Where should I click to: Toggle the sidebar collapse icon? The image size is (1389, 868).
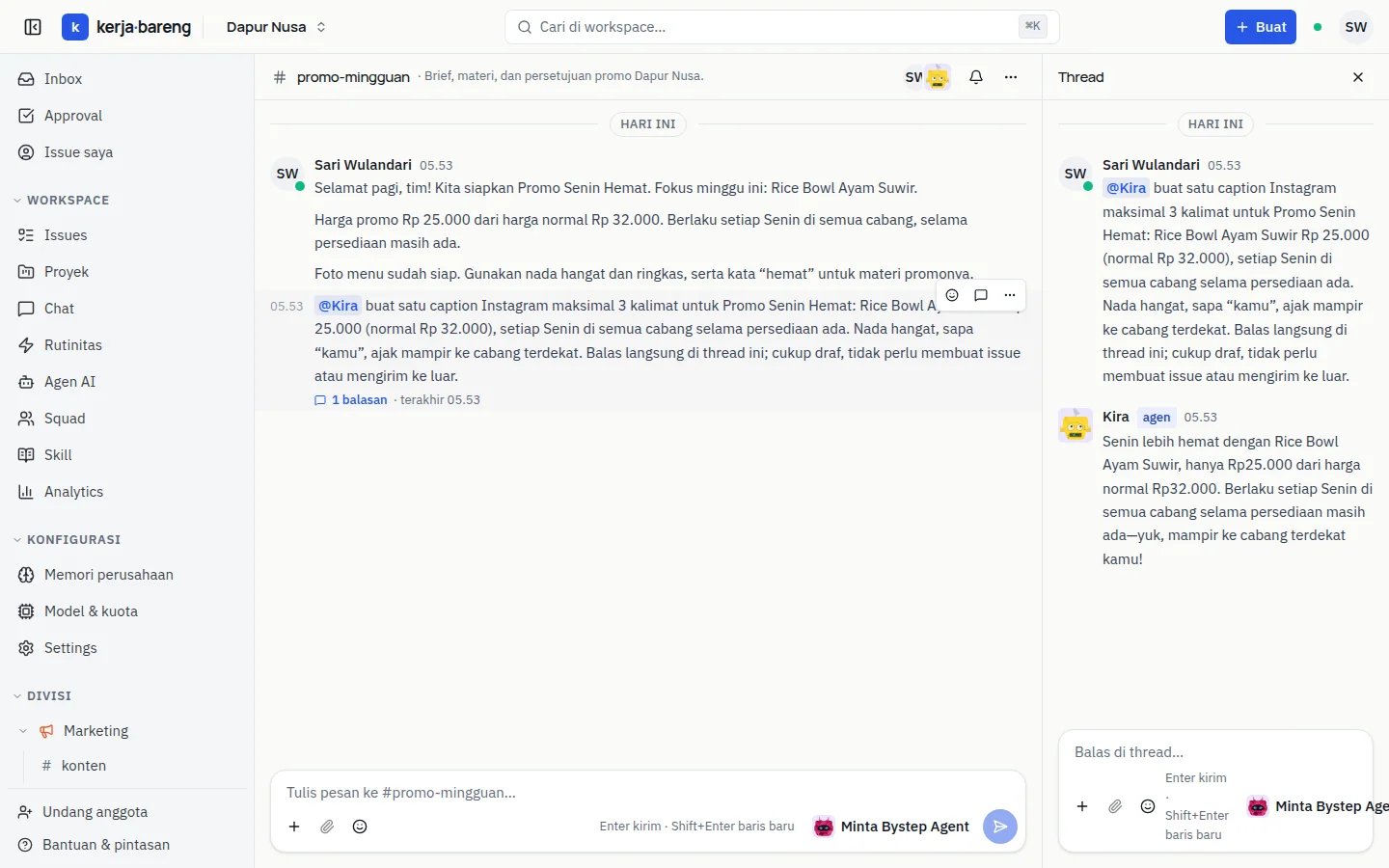33,27
